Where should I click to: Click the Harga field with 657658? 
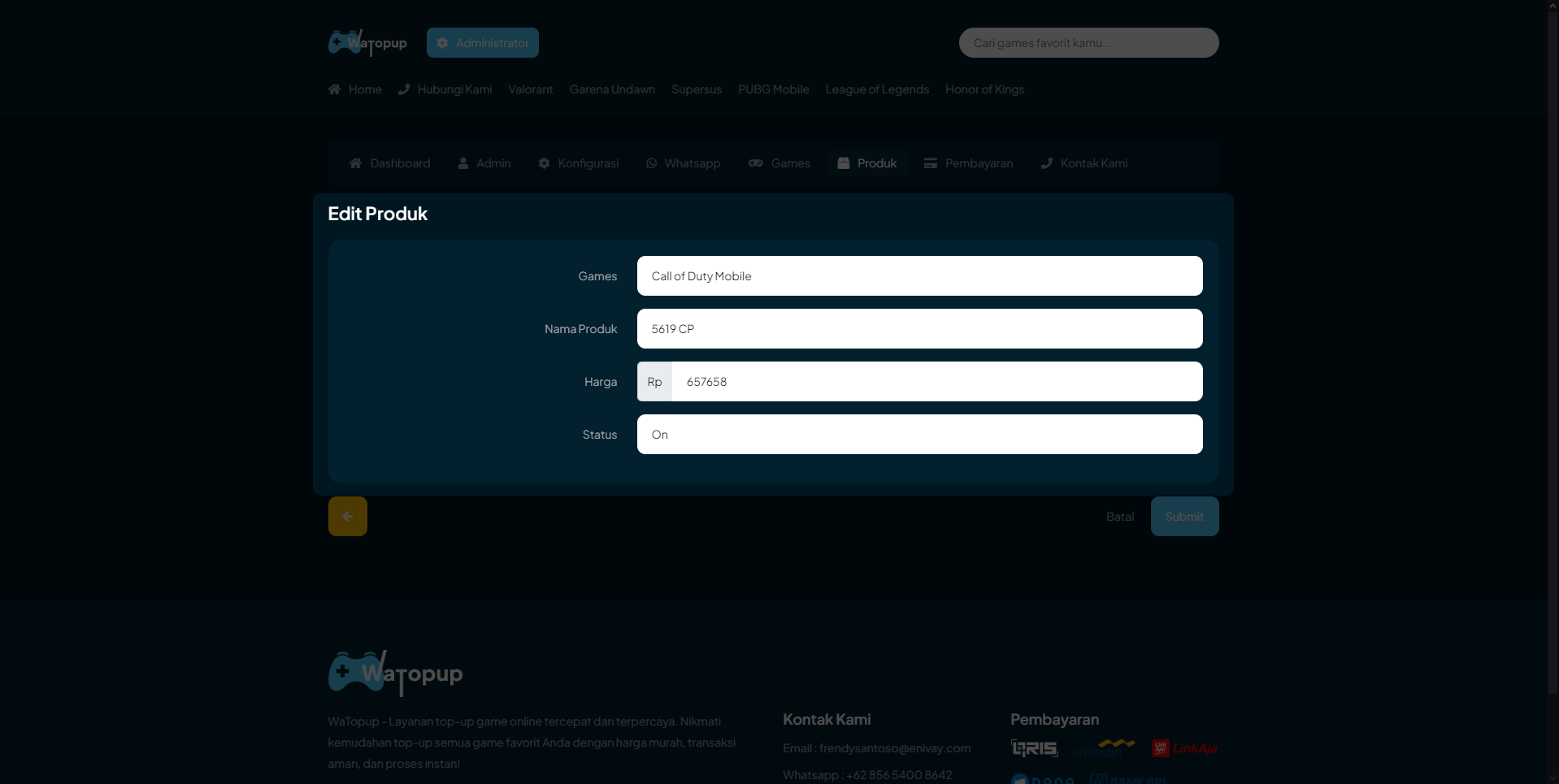937,382
